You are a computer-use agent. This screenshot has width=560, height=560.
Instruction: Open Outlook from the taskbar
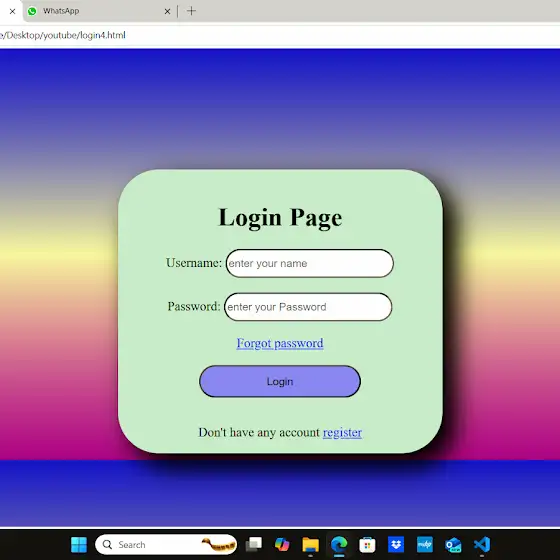click(453, 545)
